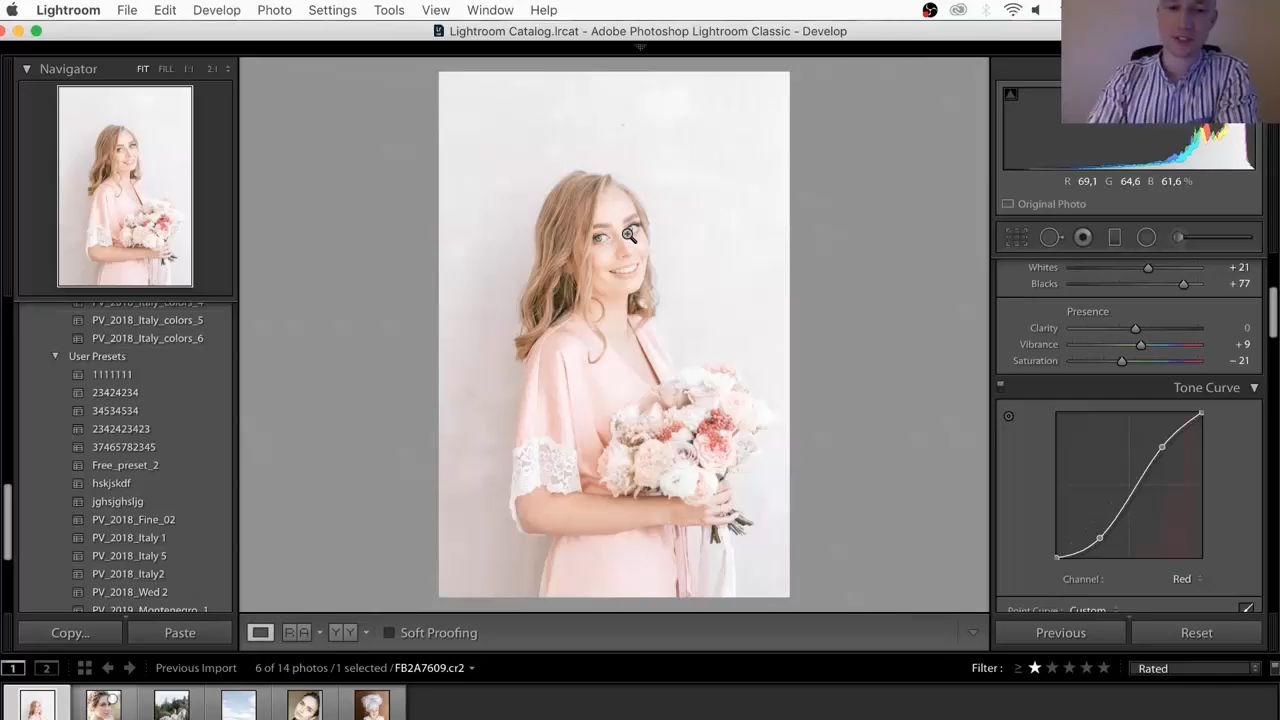Enable the Soft Proofing checkbox
The width and height of the screenshot is (1280, 720).
389,633
